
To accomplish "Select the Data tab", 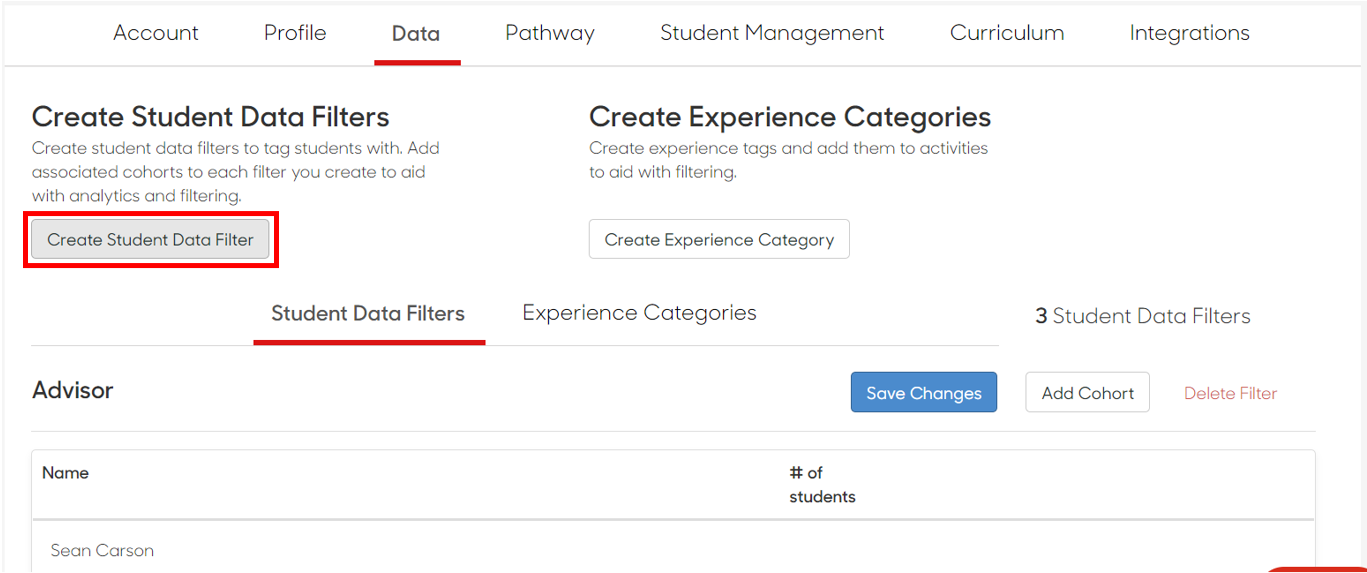I will click(416, 34).
